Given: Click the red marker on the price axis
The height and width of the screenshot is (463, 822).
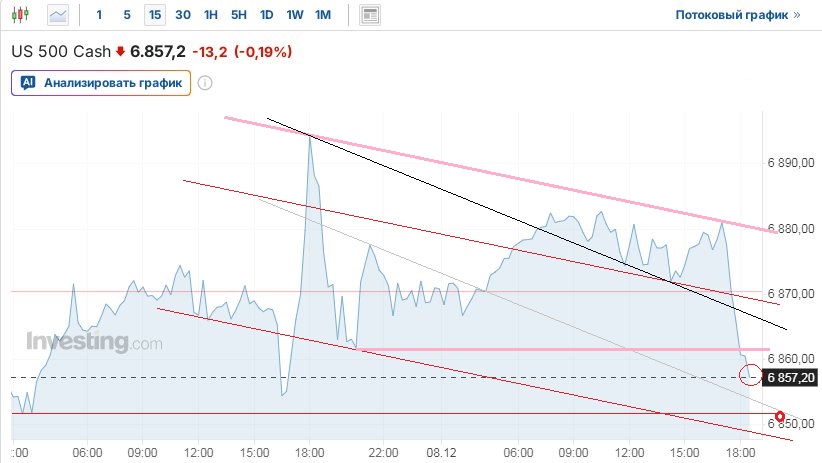Looking at the screenshot, I should coord(780,414).
